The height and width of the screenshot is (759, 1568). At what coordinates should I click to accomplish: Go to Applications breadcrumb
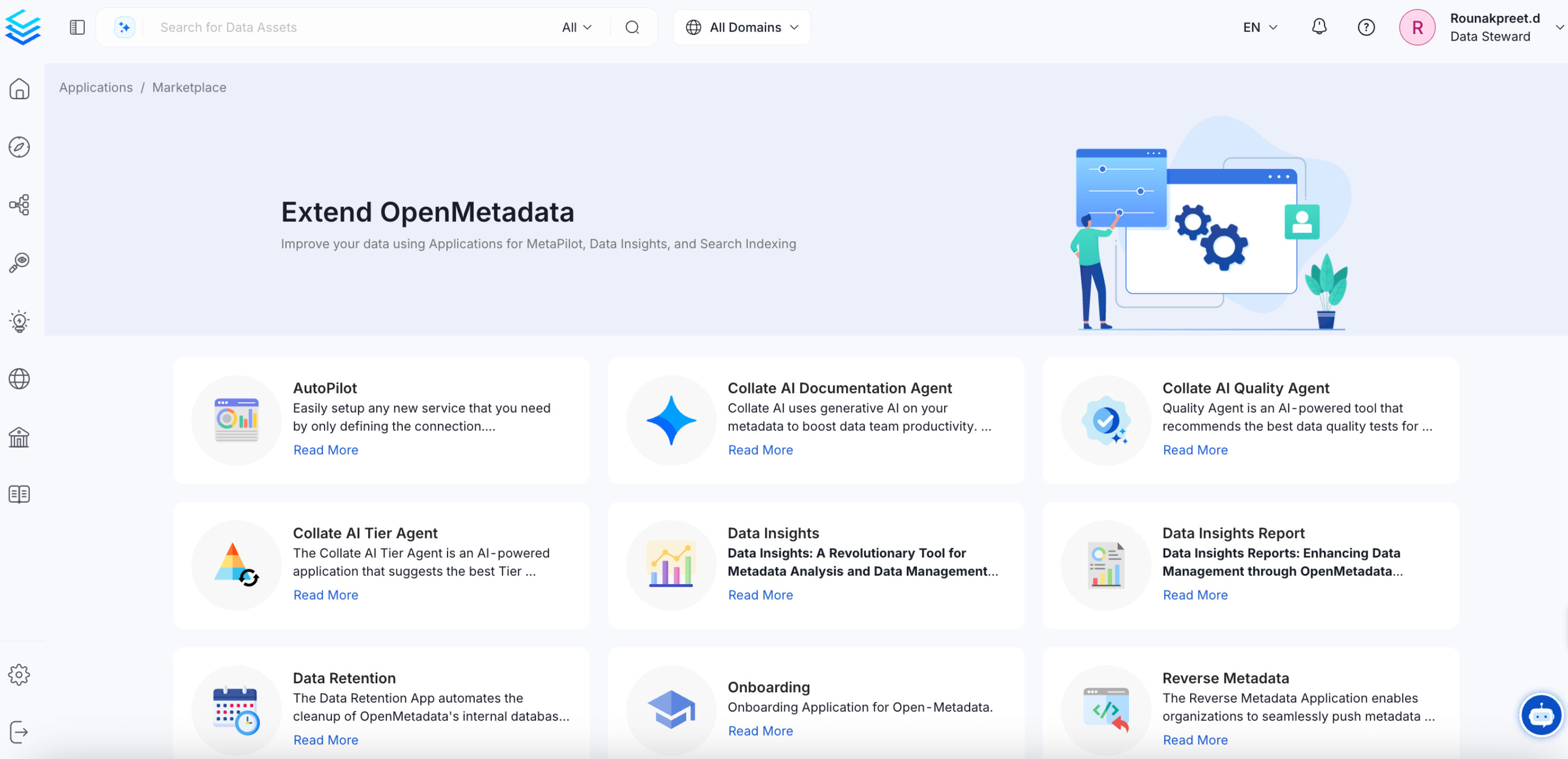point(96,87)
